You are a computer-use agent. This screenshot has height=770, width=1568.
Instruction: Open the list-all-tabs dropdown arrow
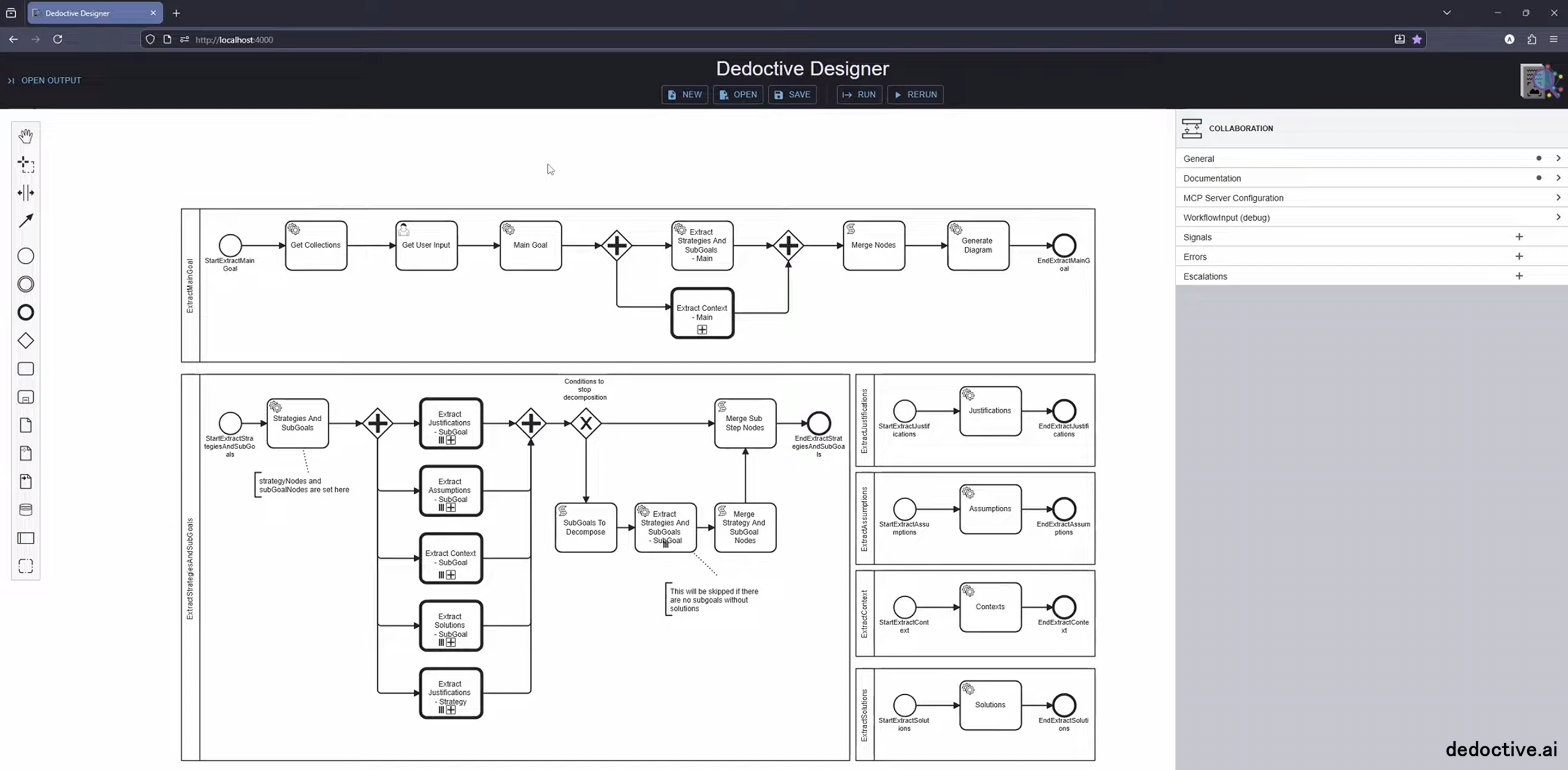coord(1447,13)
